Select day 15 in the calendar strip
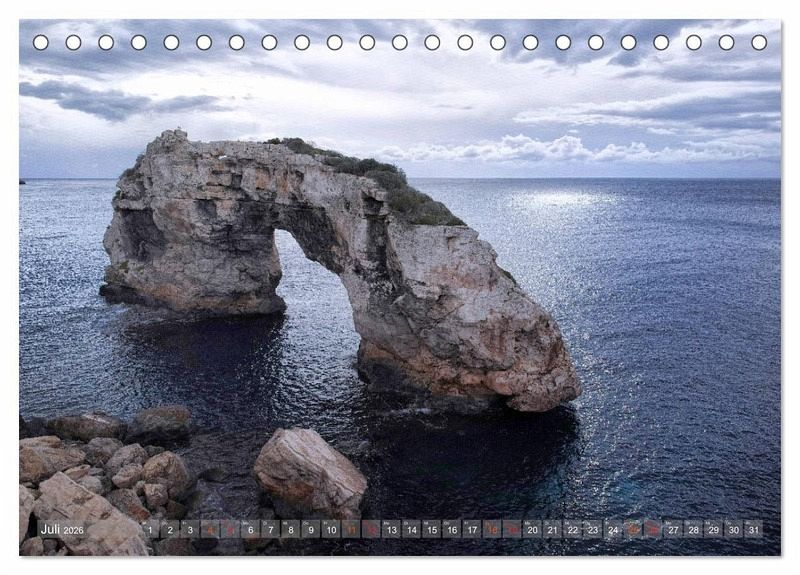The image size is (800, 575). tap(432, 529)
